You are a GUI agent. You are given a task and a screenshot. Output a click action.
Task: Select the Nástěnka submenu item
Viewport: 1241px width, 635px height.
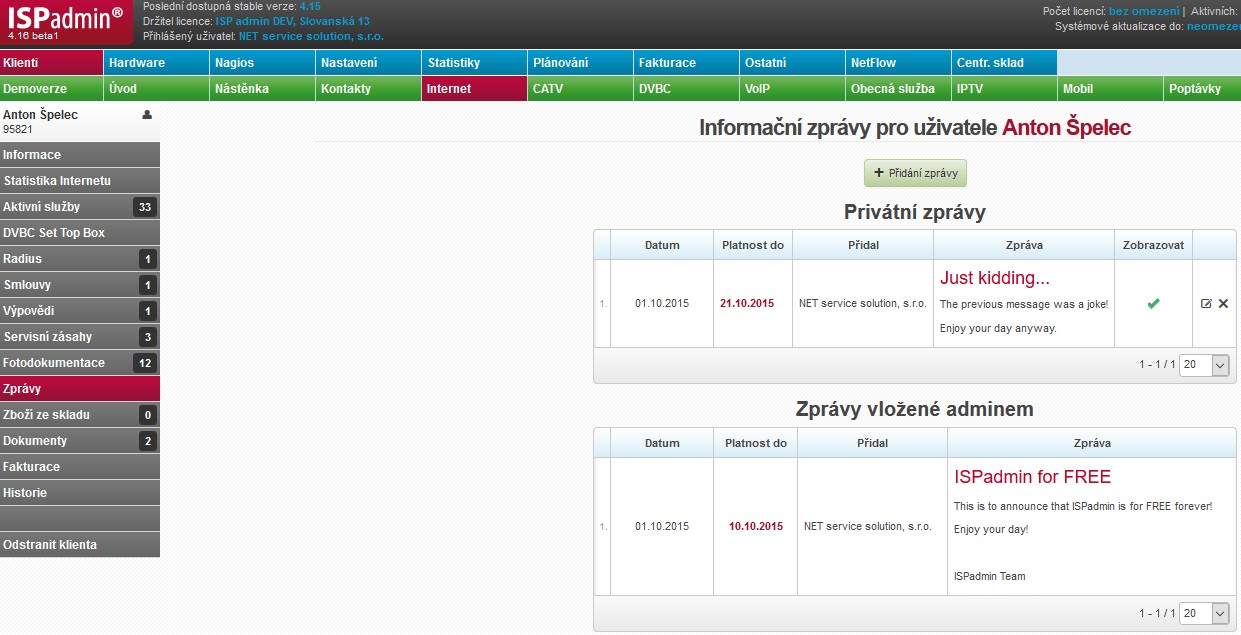(263, 88)
